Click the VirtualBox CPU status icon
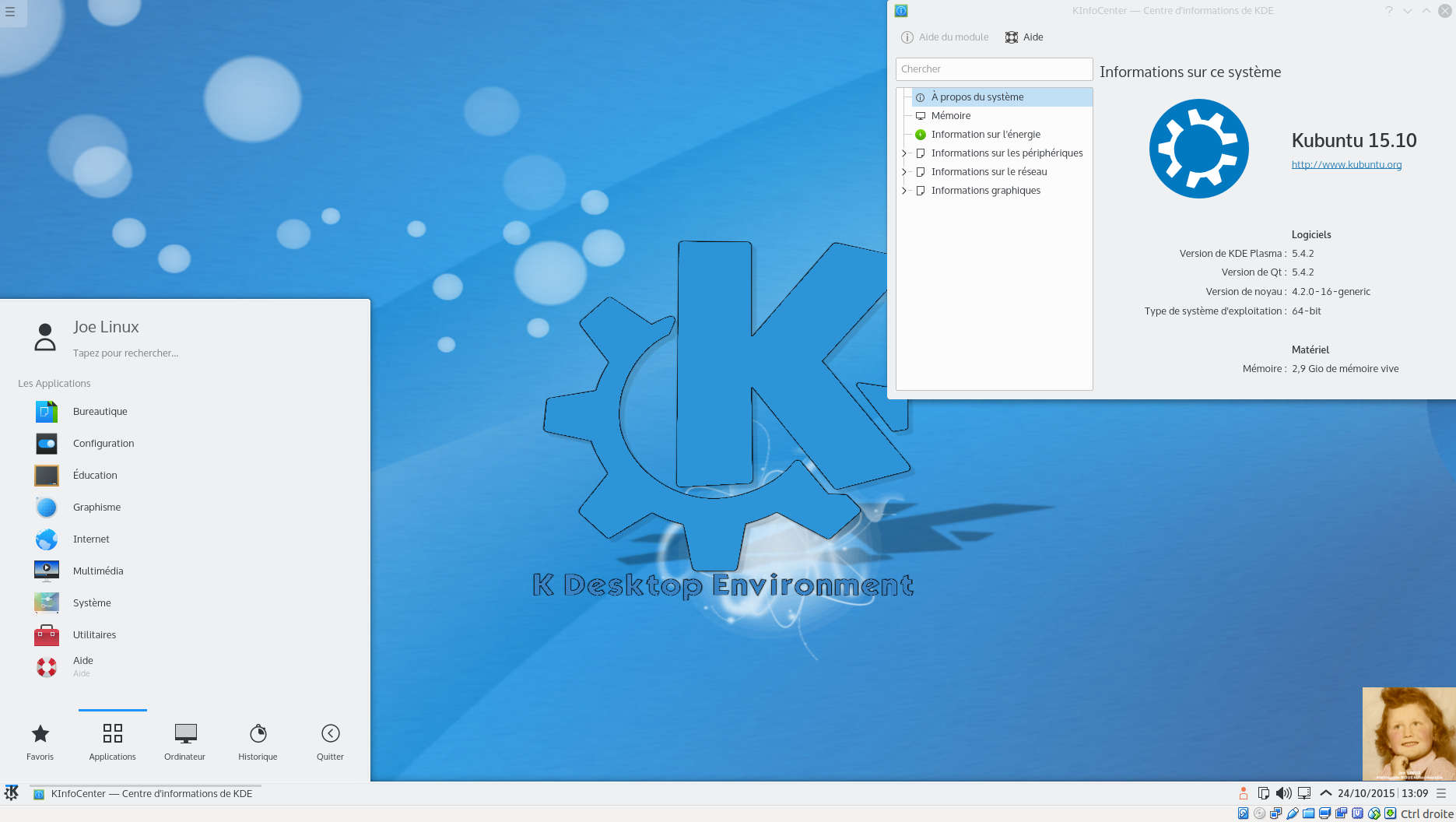The width and height of the screenshot is (1456, 822). [1357, 813]
